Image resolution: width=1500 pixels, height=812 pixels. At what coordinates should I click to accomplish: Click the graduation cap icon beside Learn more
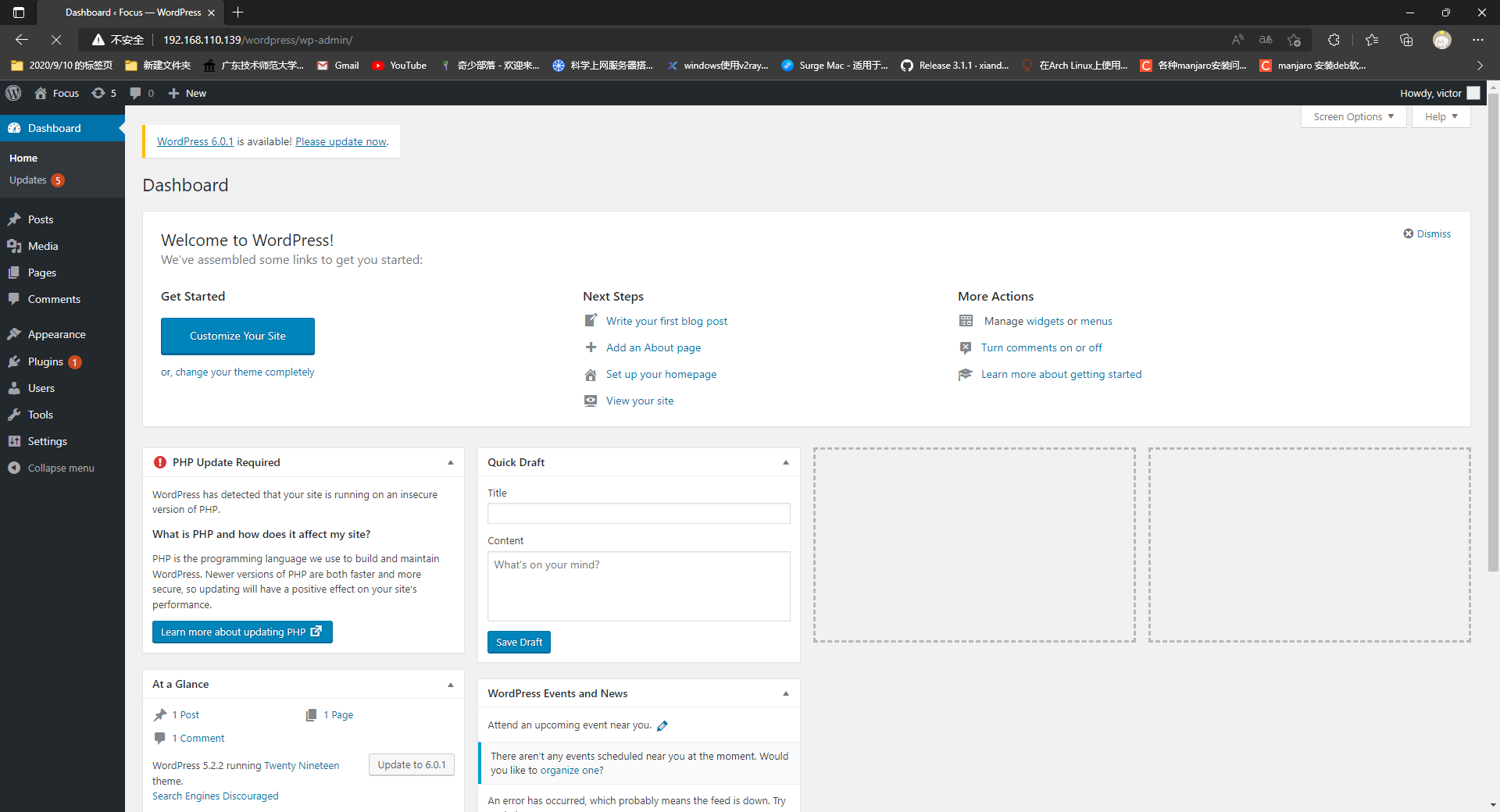[966, 374]
